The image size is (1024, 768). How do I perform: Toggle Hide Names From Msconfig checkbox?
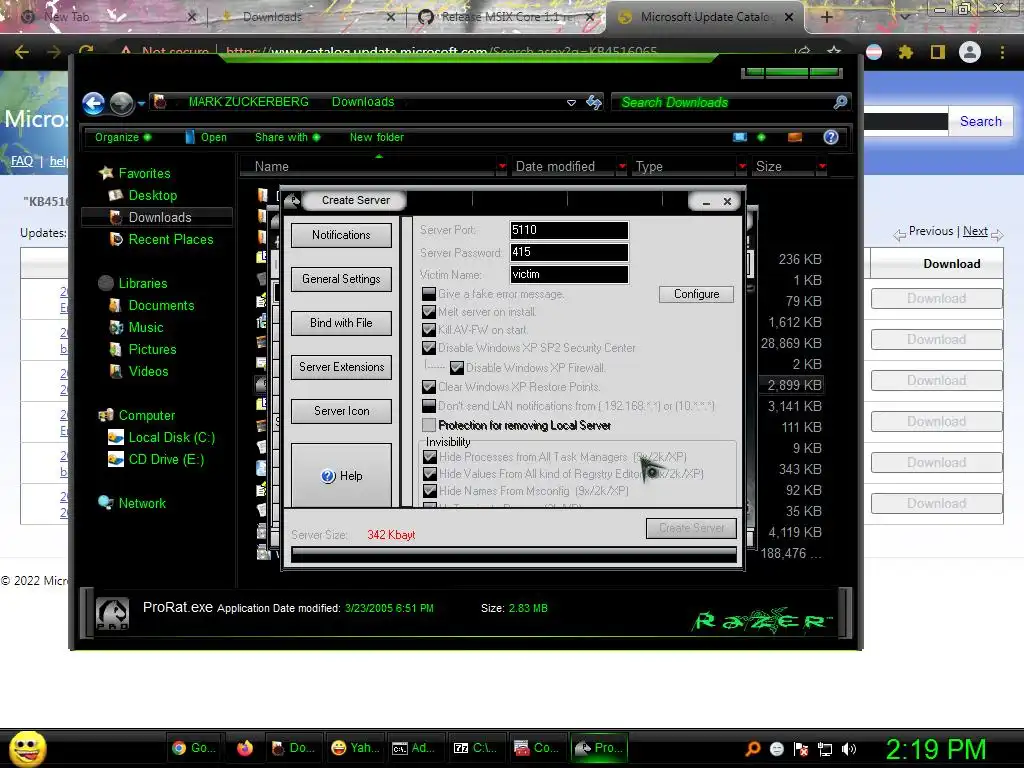pyautogui.click(x=430, y=490)
